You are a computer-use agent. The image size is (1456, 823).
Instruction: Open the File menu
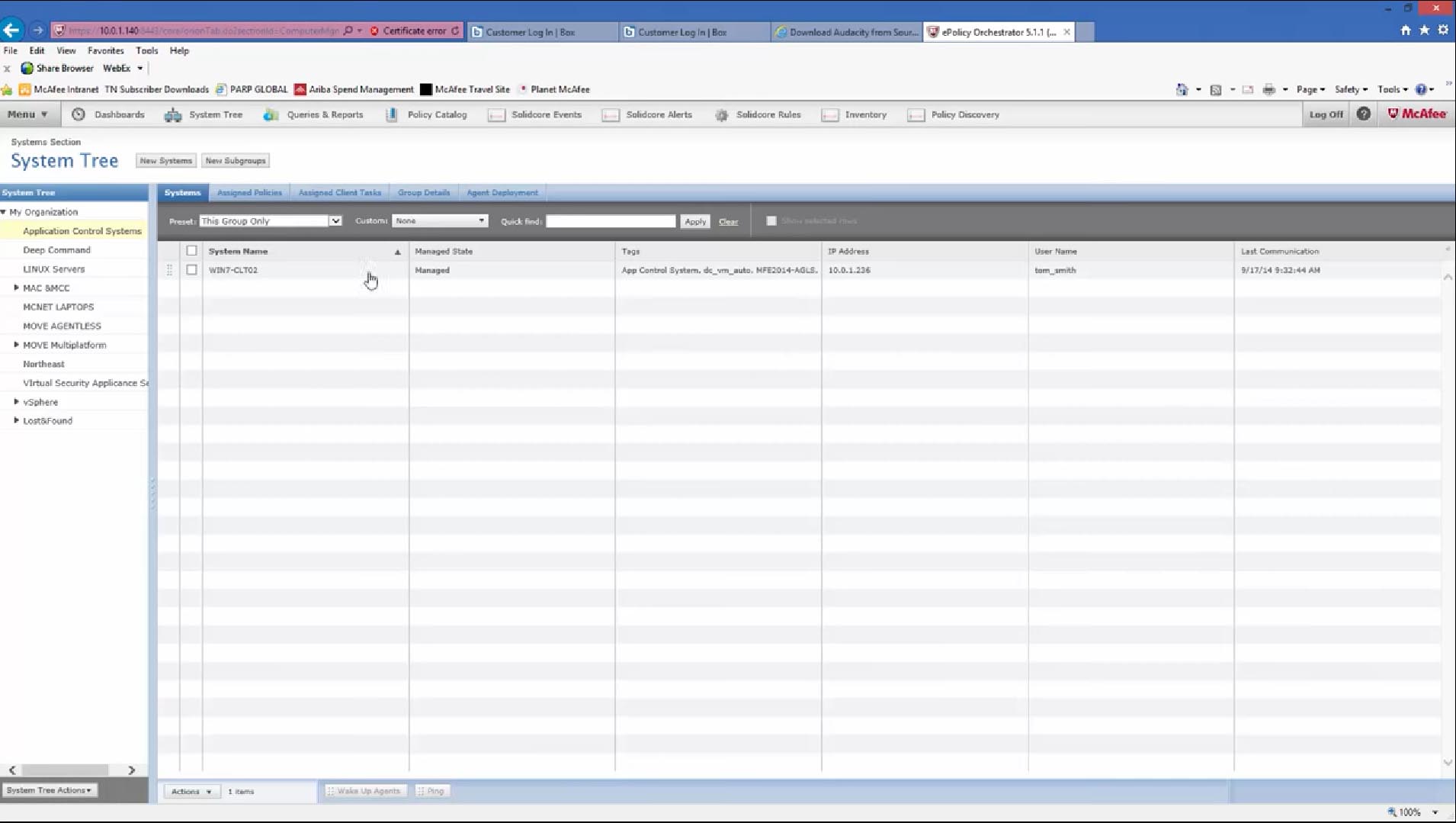(x=11, y=50)
